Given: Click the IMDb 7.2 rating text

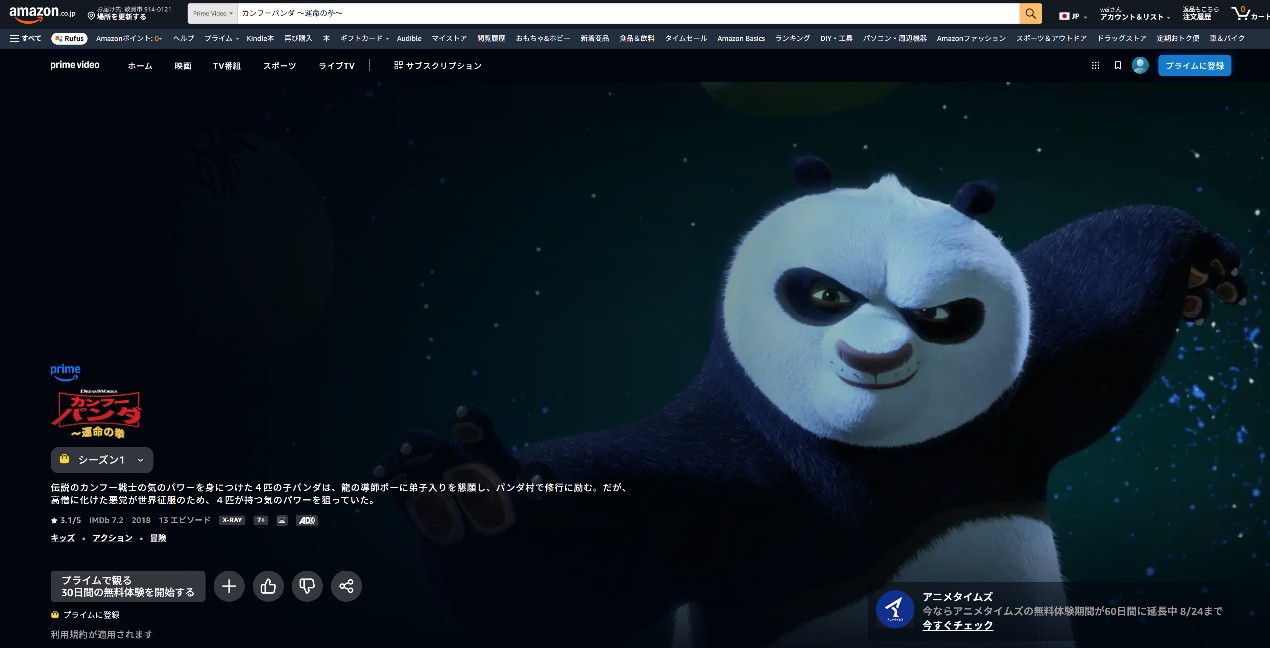Looking at the screenshot, I should click(x=106, y=520).
